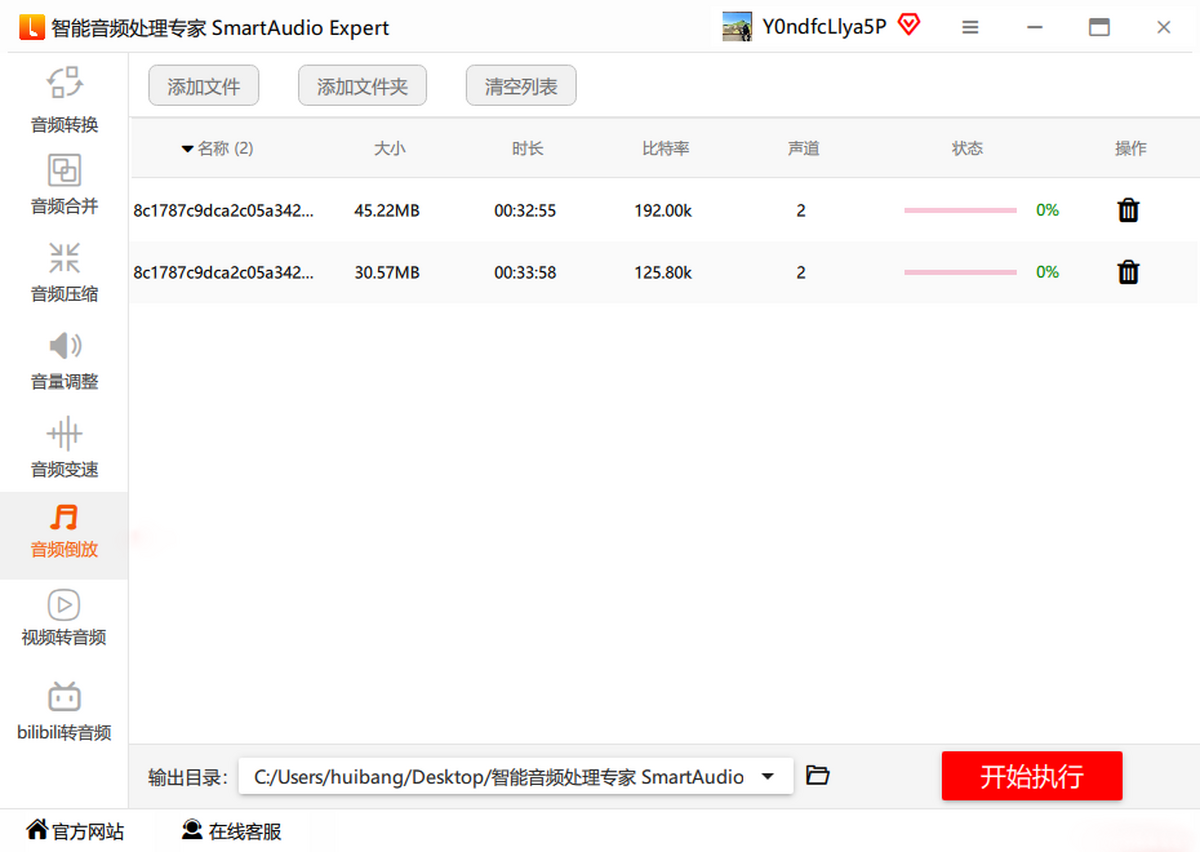
Task: Click progress bar of first file
Action: pos(960,211)
